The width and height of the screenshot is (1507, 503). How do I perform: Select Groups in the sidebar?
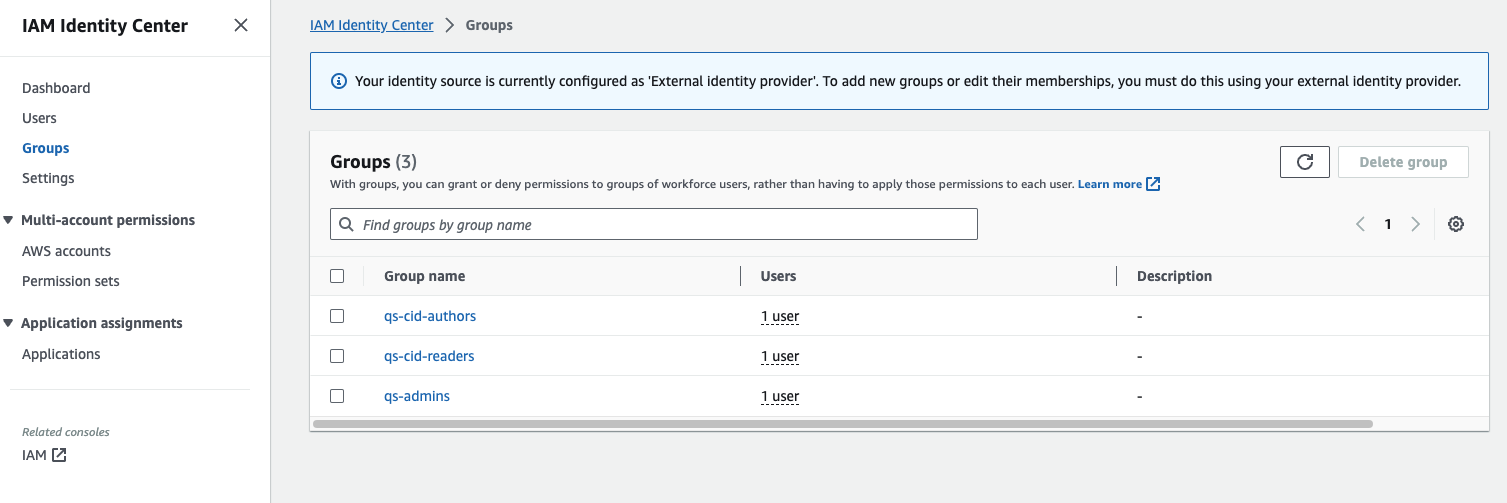46,148
